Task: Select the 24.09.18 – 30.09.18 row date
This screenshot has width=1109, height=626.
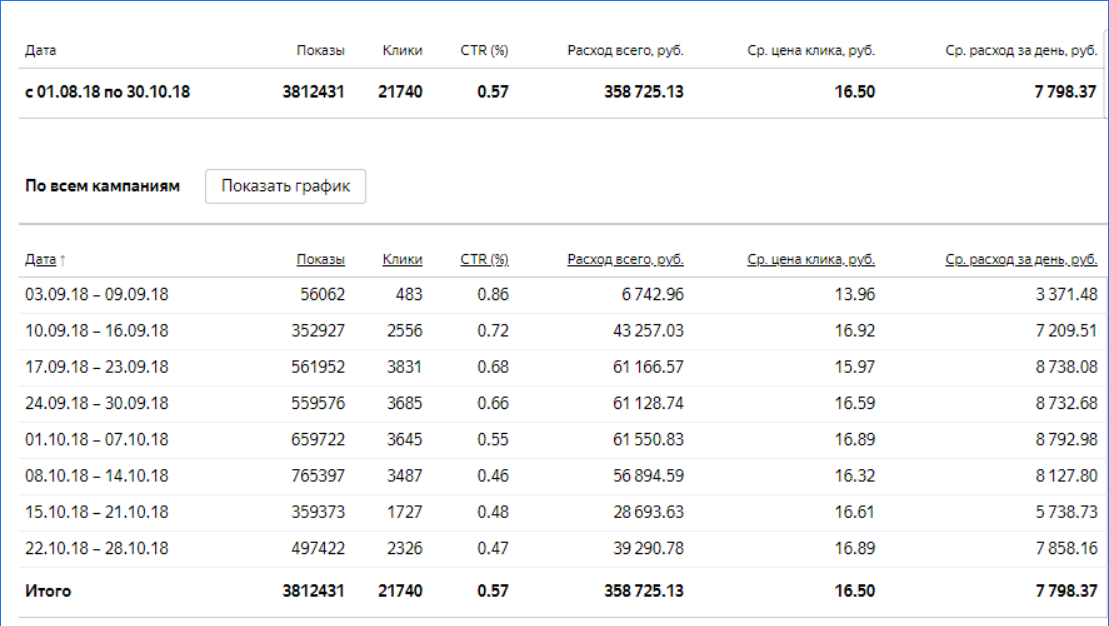Action: tap(97, 404)
